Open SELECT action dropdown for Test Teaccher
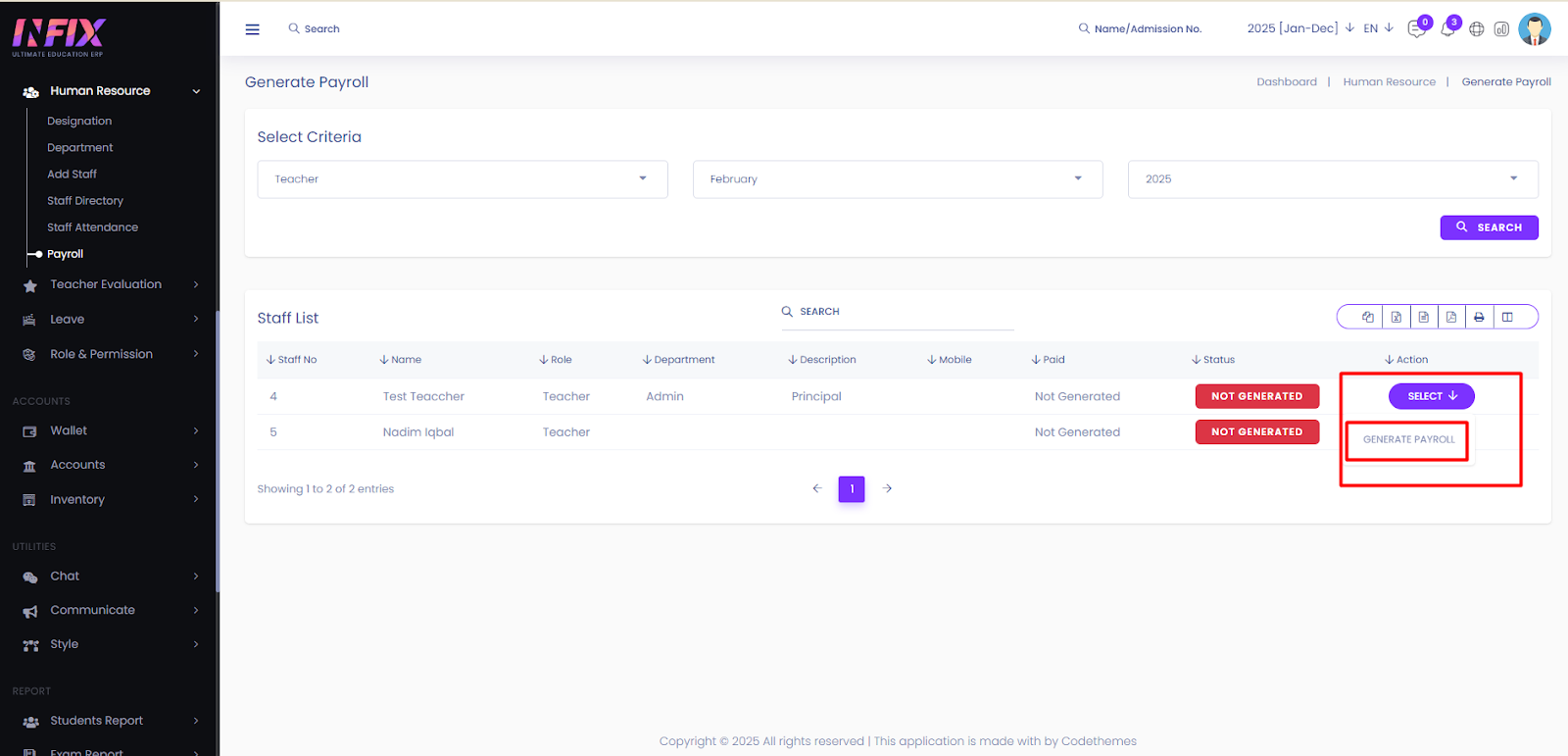 pos(1432,396)
